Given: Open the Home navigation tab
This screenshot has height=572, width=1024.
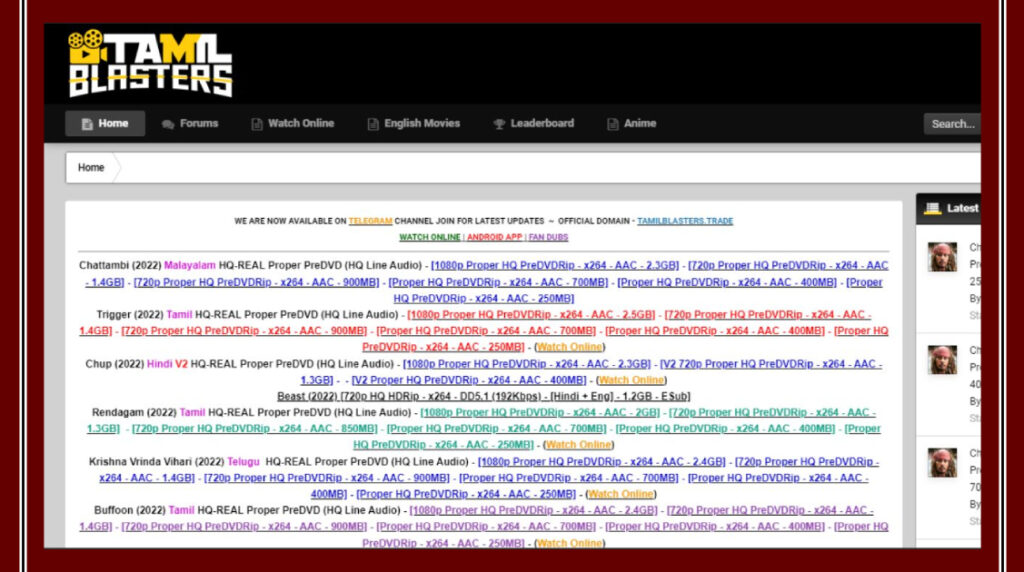Looking at the screenshot, I should point(105,123).
